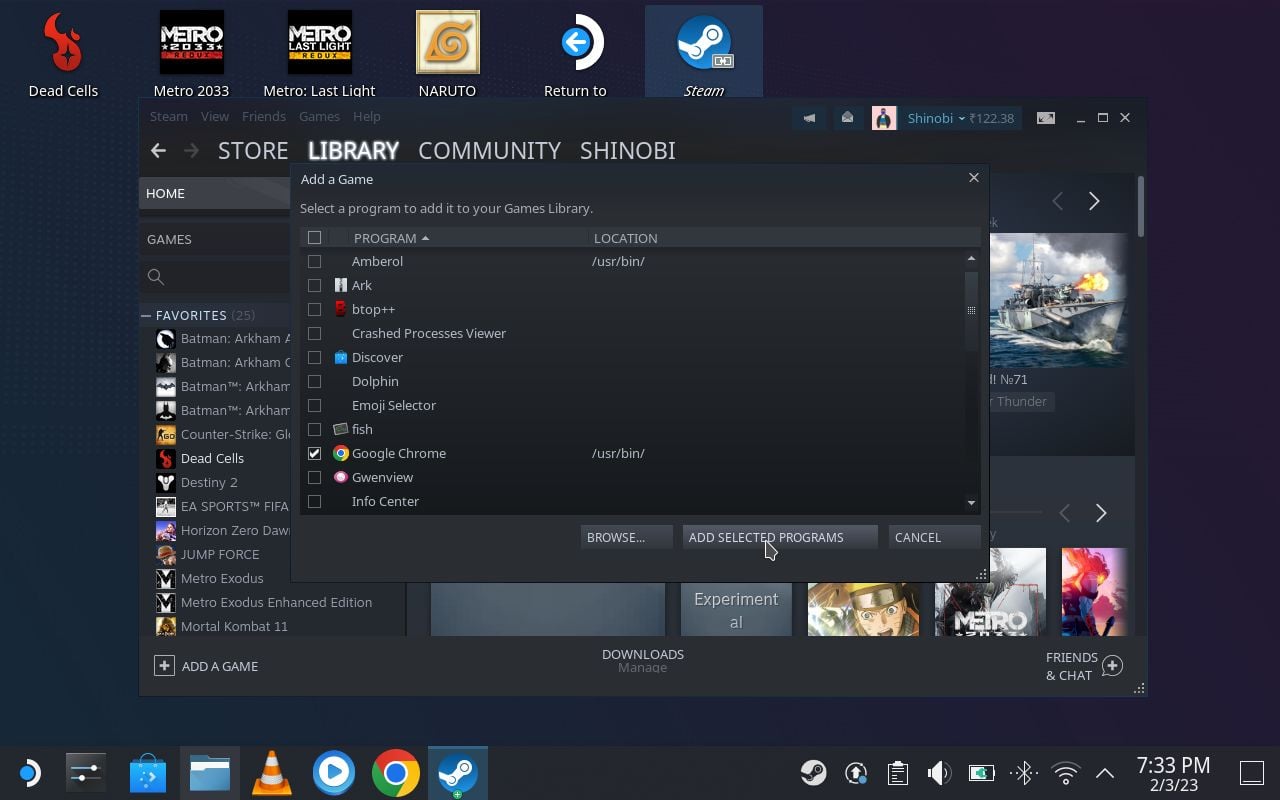
Task: Click ADD SELECTED PROGRAMS button
Action: click(779, 537)
